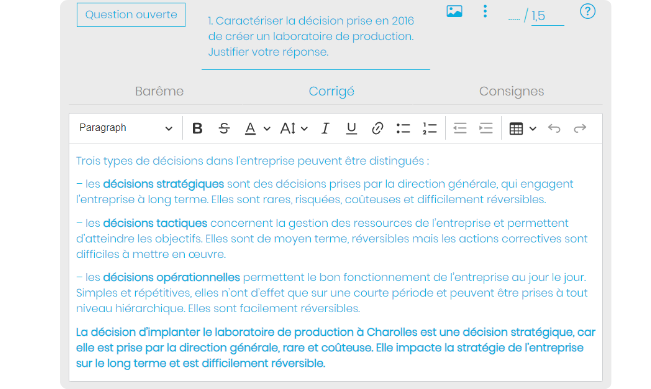
Task: Switch to the Barême tab
Action: pos(159,91)
